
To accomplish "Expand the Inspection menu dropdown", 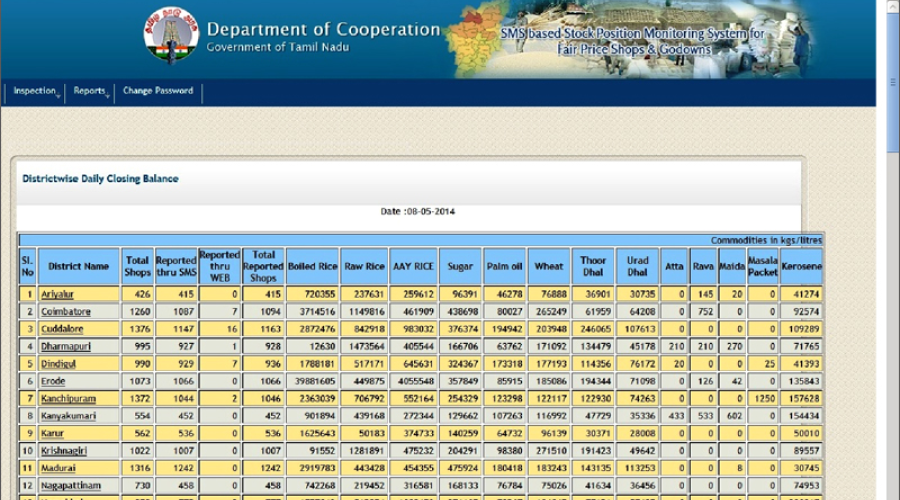I will 35,91.
